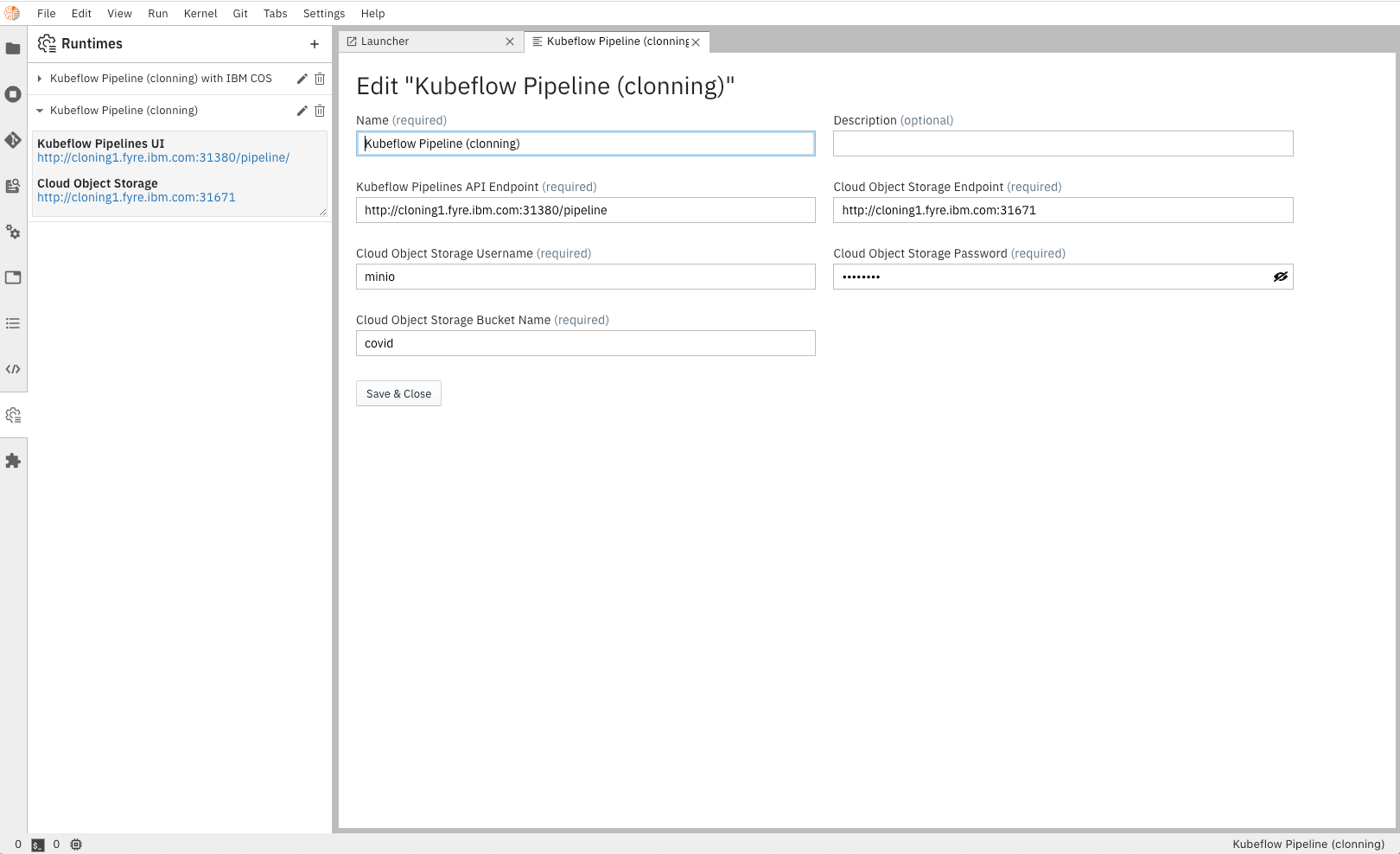Open the Git menu

[x=240, y=14]
